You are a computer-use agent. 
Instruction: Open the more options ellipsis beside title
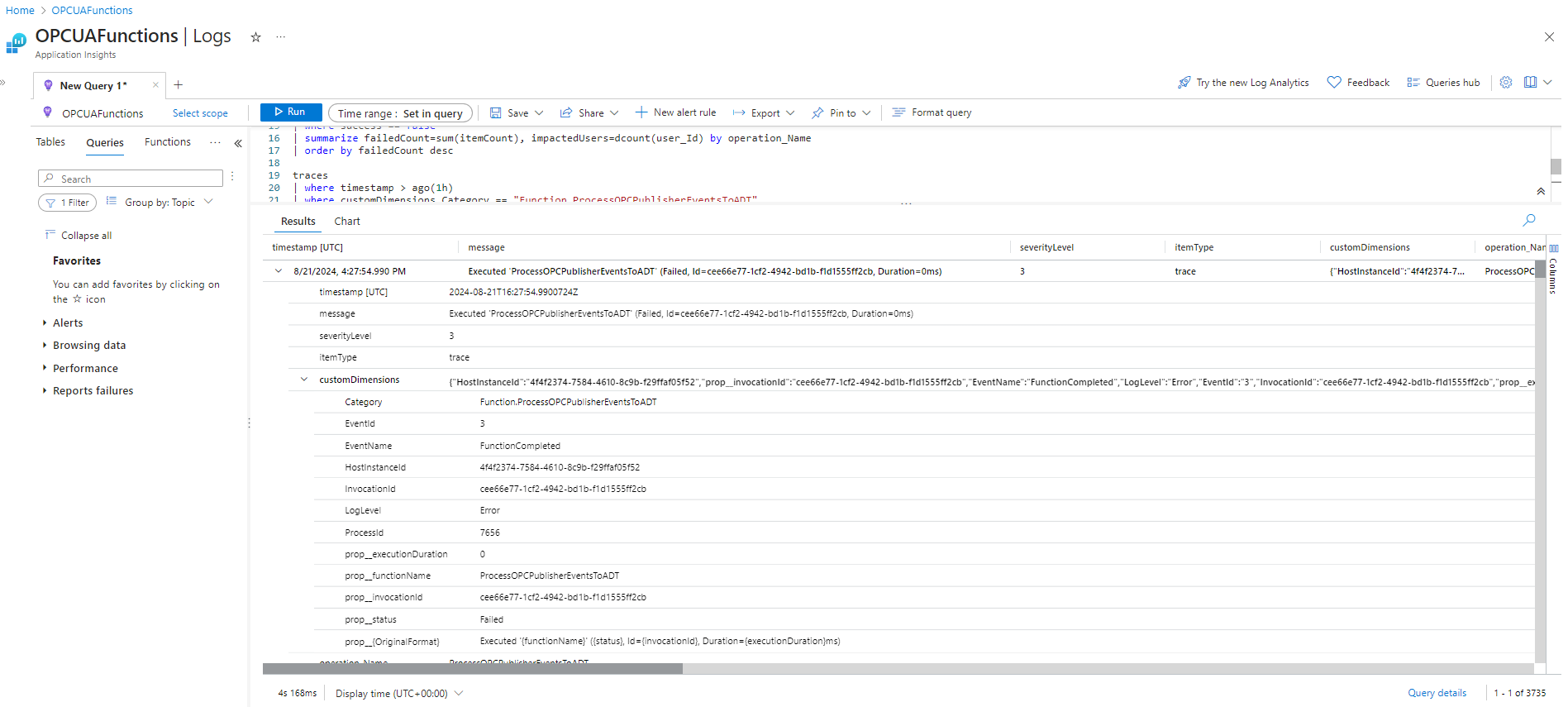[x=281, y=37]
